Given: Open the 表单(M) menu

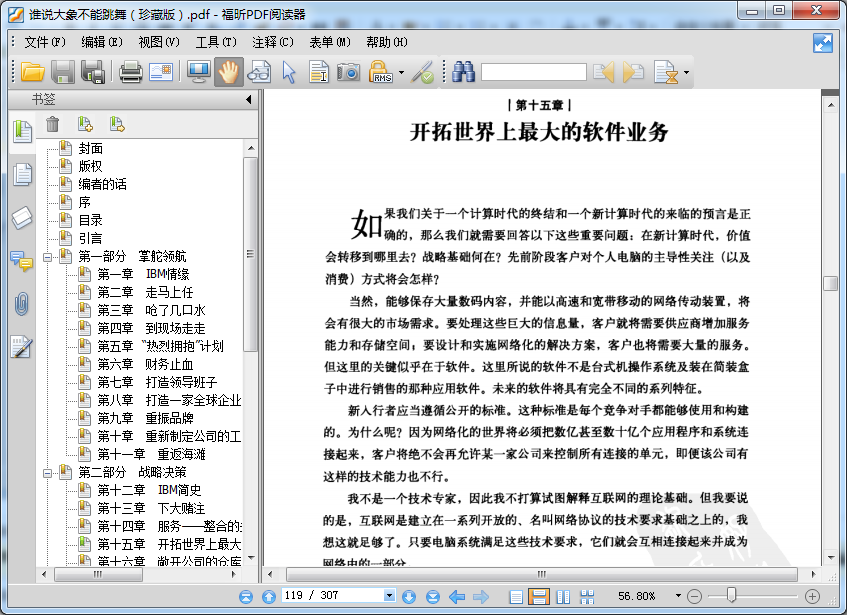Looking at the screenshot, I should coord(330,42).
